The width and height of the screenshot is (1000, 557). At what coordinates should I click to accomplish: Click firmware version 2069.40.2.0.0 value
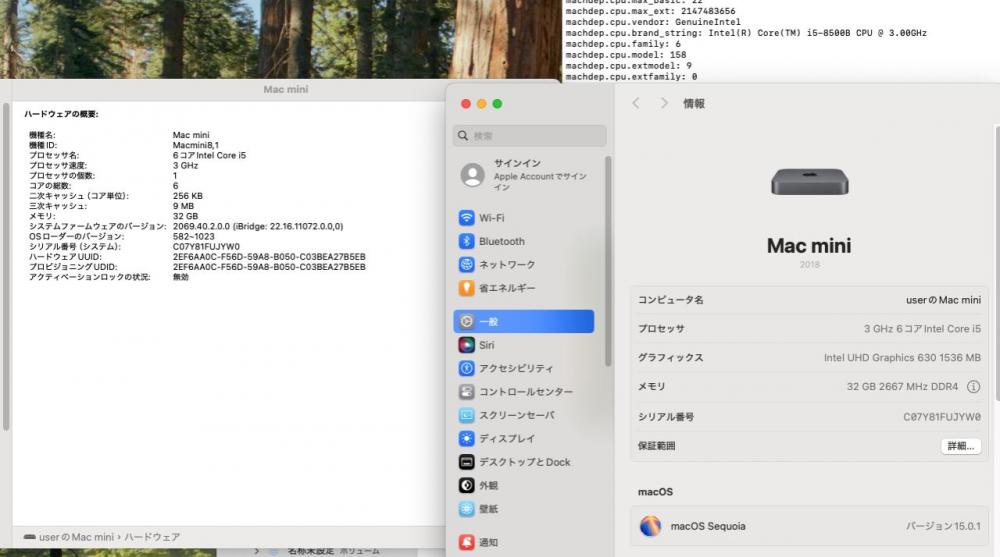258,227
